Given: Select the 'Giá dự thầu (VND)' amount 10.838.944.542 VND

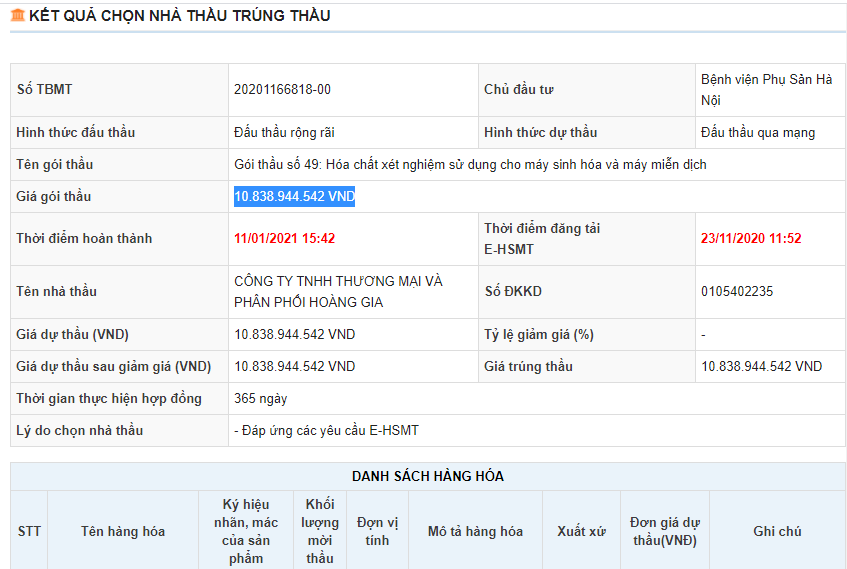Looking at the screenshot, I should coord(294,334).
